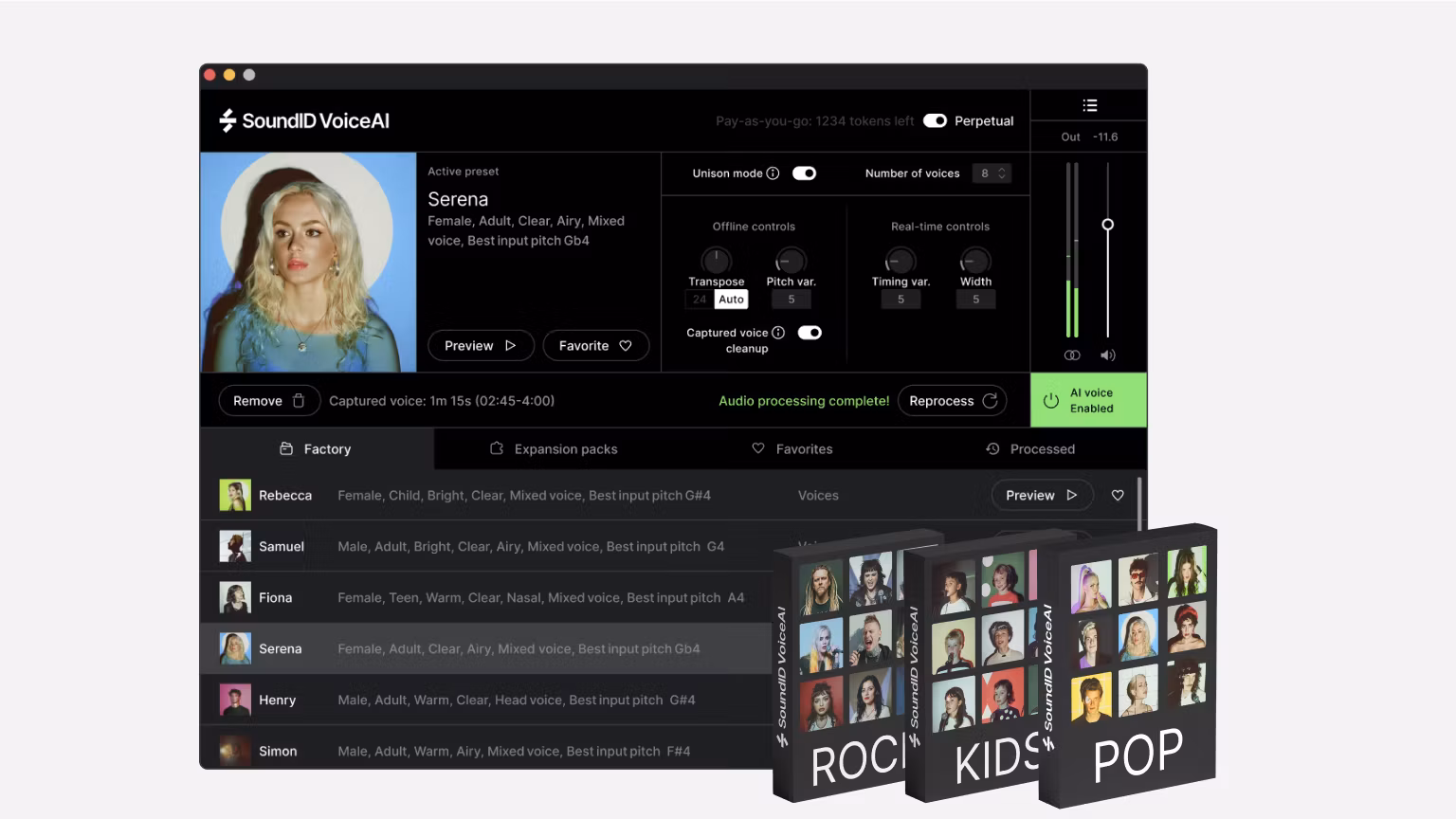Click the Width knob

pos(975,260)
